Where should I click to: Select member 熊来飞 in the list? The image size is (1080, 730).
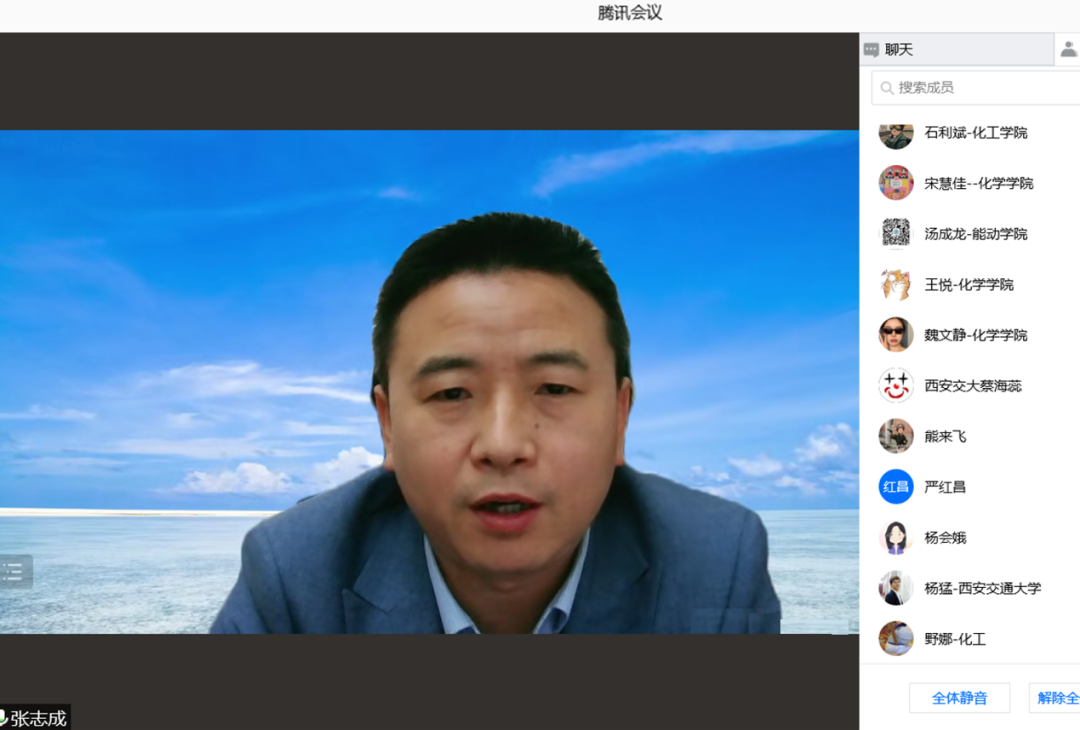(945, 436)
